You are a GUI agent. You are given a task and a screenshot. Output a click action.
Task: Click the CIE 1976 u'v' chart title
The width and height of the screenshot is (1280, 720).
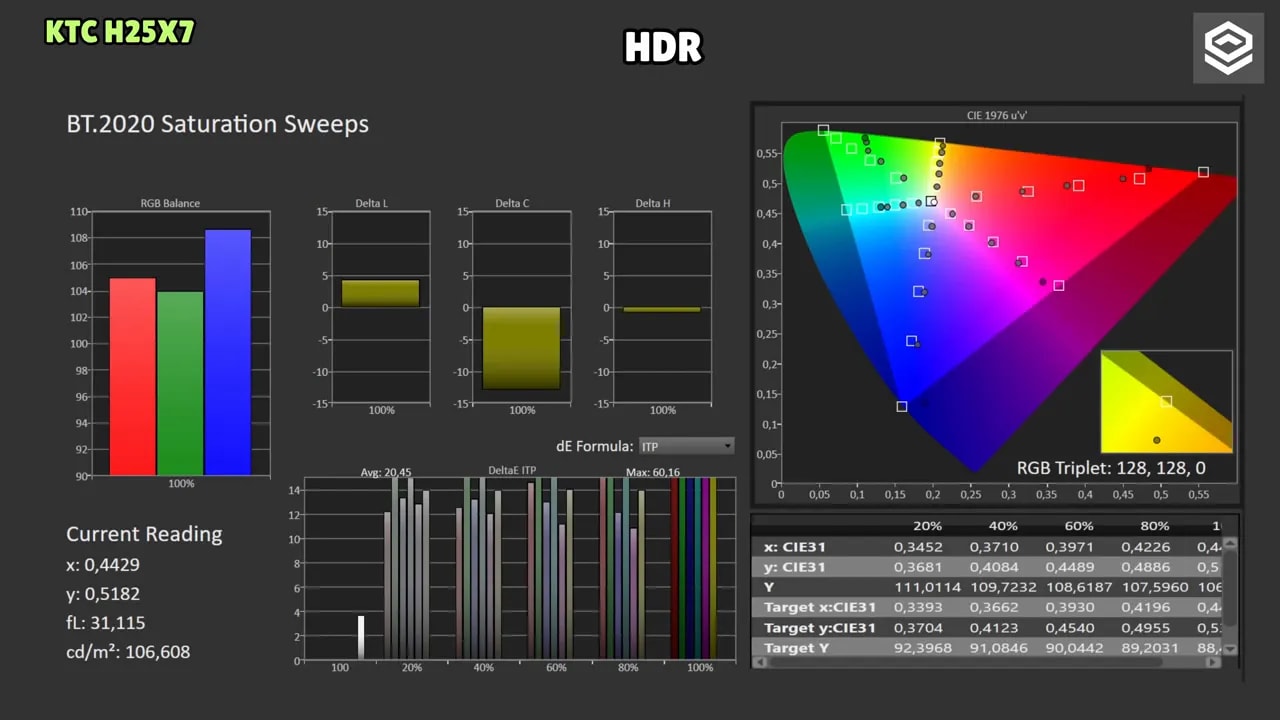click(997, 115)
